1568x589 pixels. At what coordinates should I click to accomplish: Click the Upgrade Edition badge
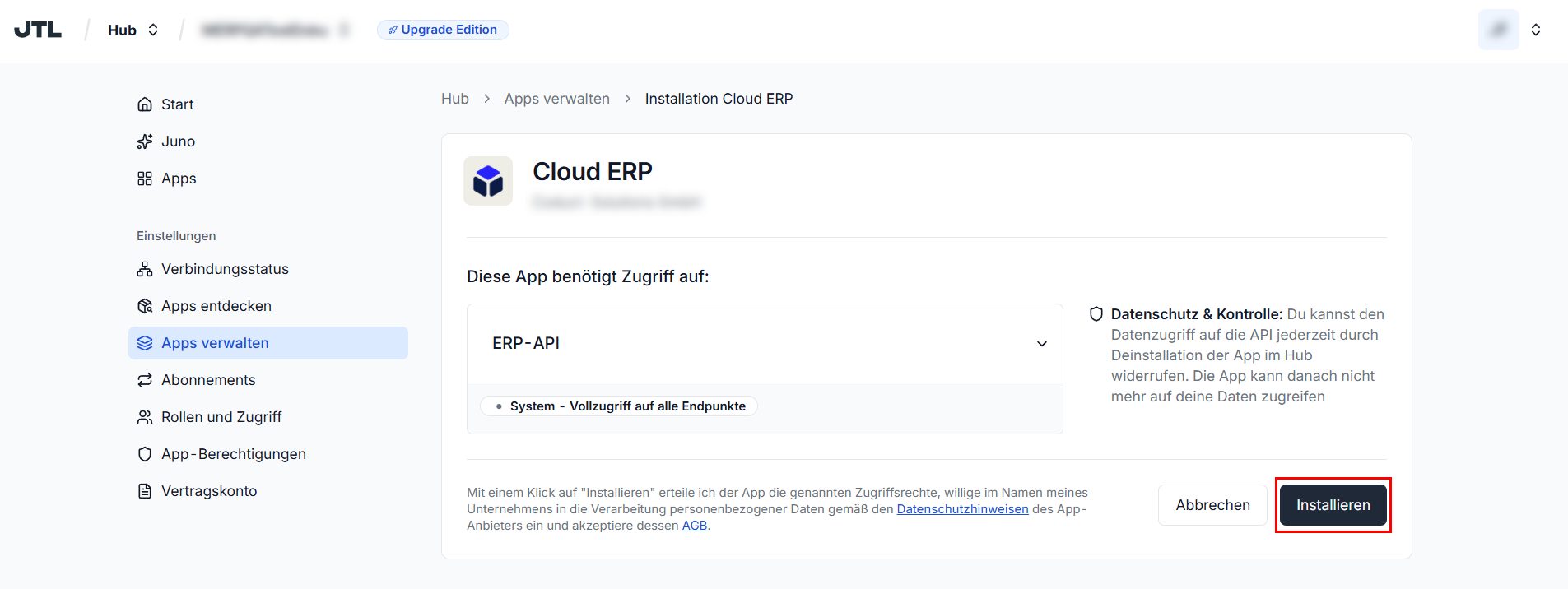pos(443,30)
